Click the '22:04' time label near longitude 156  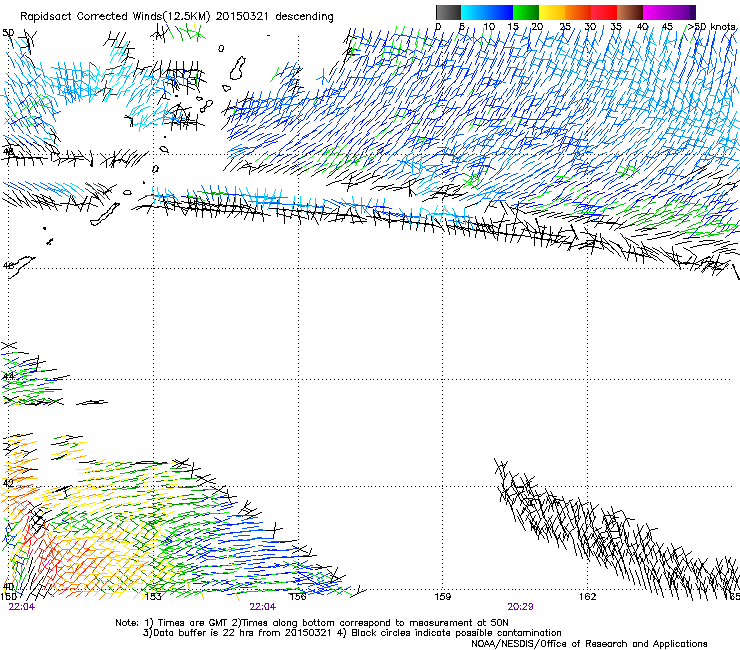(x=263, y=607)
